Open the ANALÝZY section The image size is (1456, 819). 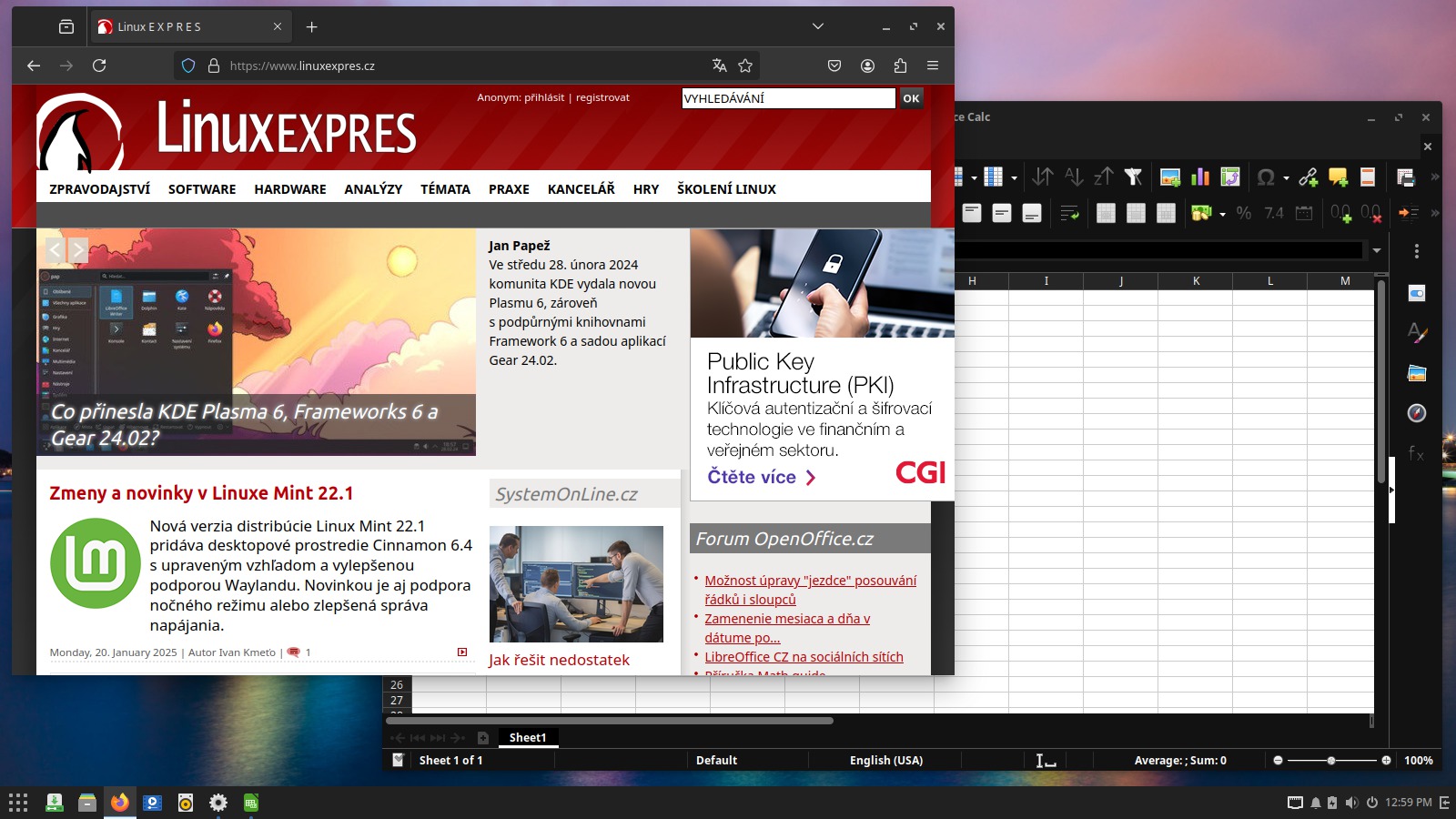pyautogui.click(x=373, y=189)
